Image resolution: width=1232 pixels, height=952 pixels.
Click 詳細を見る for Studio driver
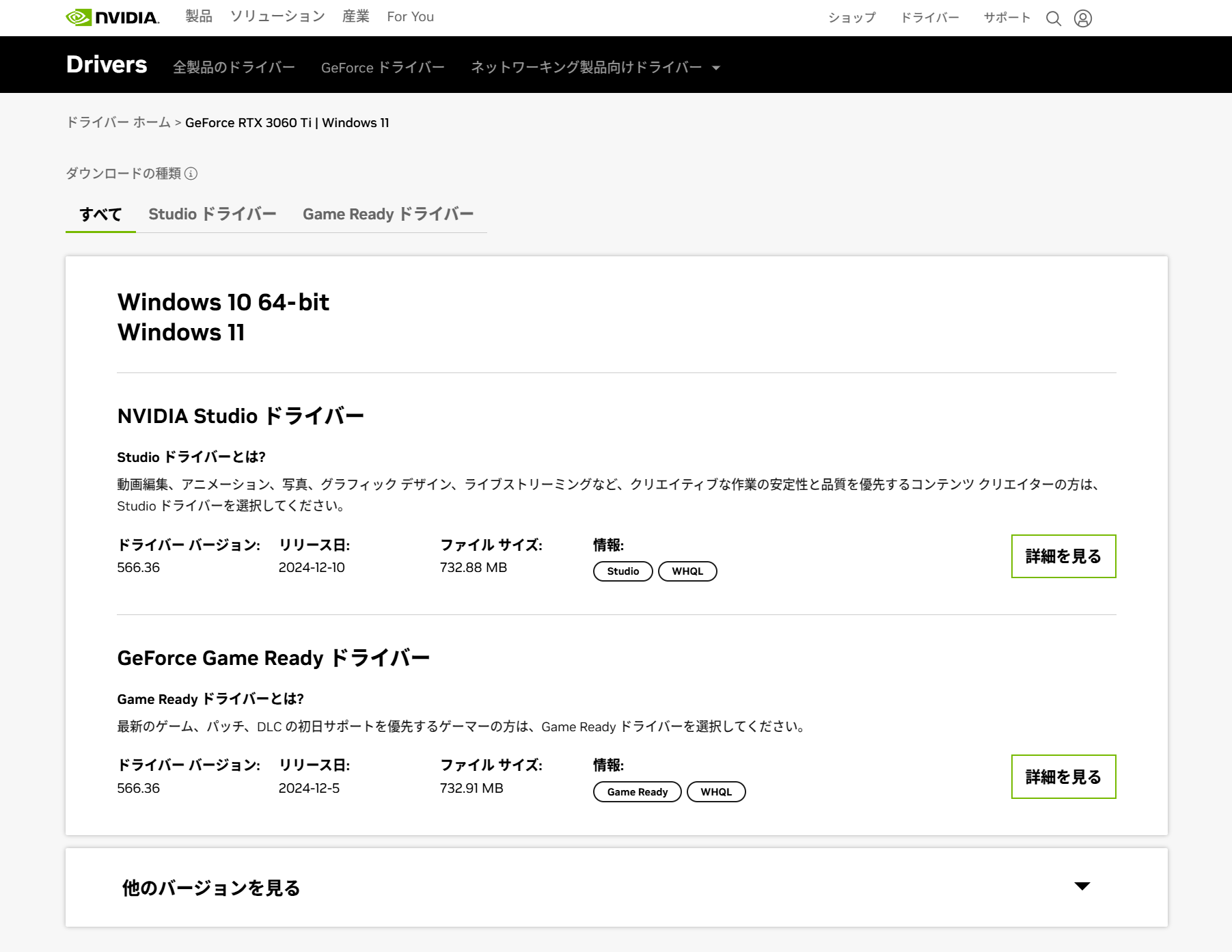tap(1063, 556)
